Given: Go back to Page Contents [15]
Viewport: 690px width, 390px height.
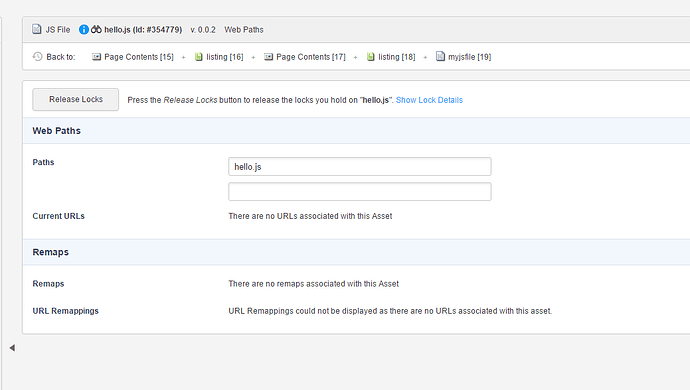Looking at the screenshot, I should pyautogui.click(x=139, y=57).
